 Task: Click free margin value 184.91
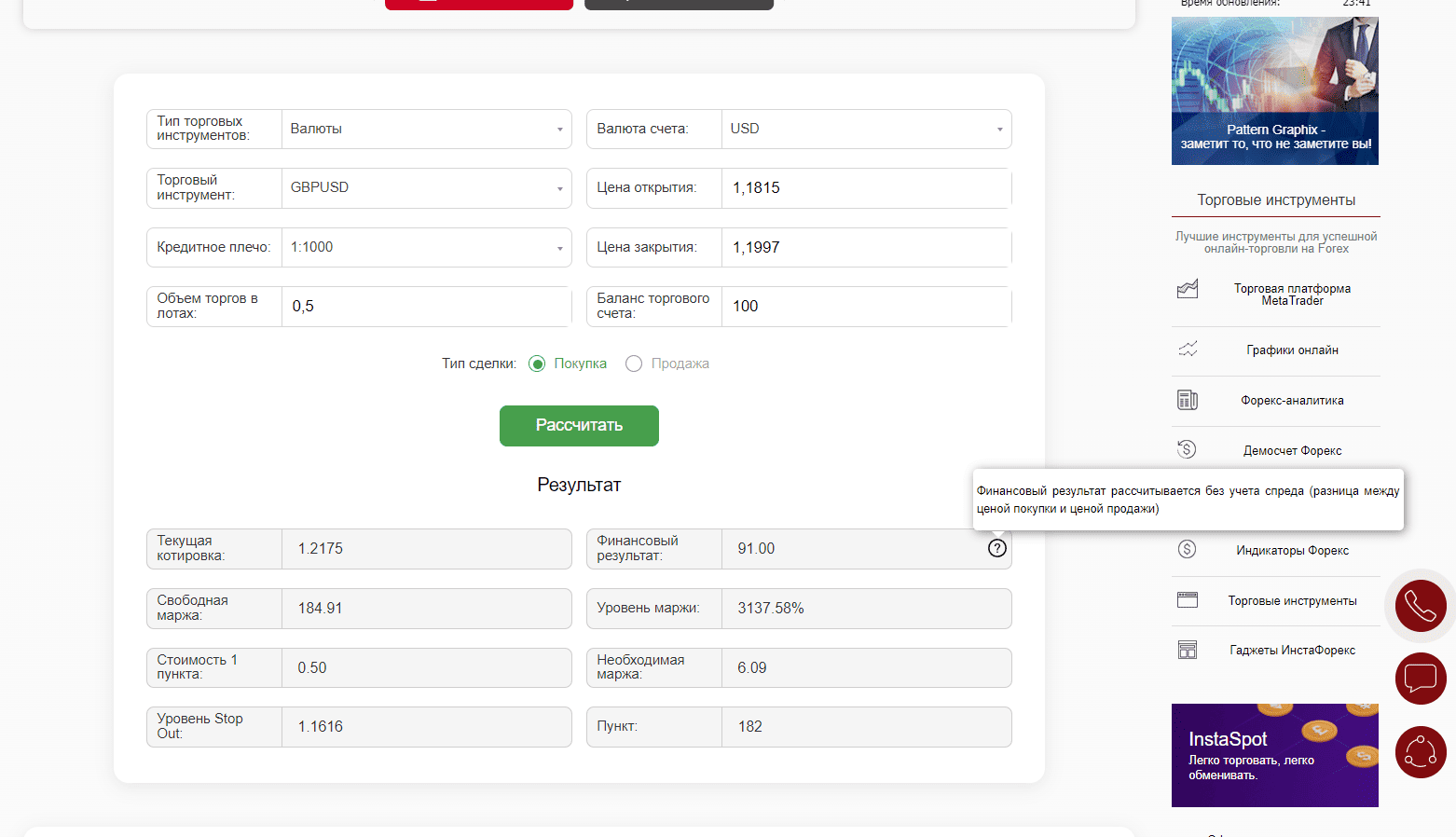point(320,609)
